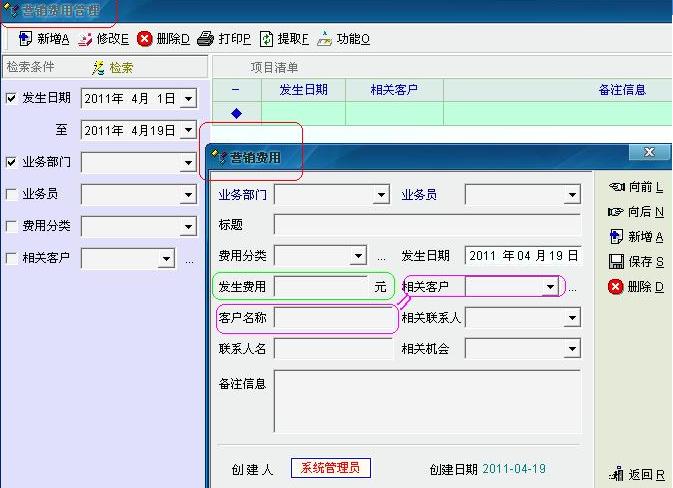
Task: Click the 打印P printer icon
Action: point(205,39)
